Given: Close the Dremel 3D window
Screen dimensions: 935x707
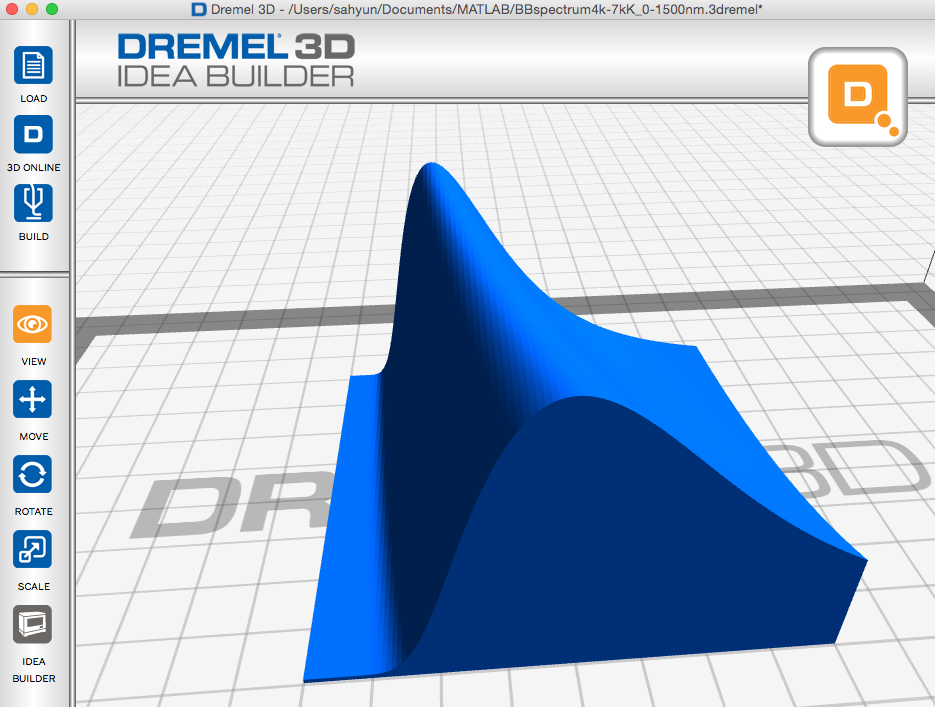Looking at the screenshot, I should point(11,9).
